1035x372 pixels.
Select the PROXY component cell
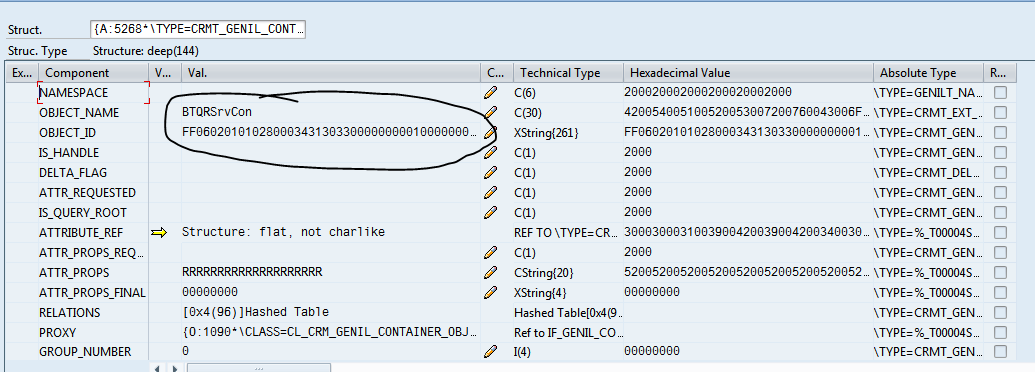93,332
